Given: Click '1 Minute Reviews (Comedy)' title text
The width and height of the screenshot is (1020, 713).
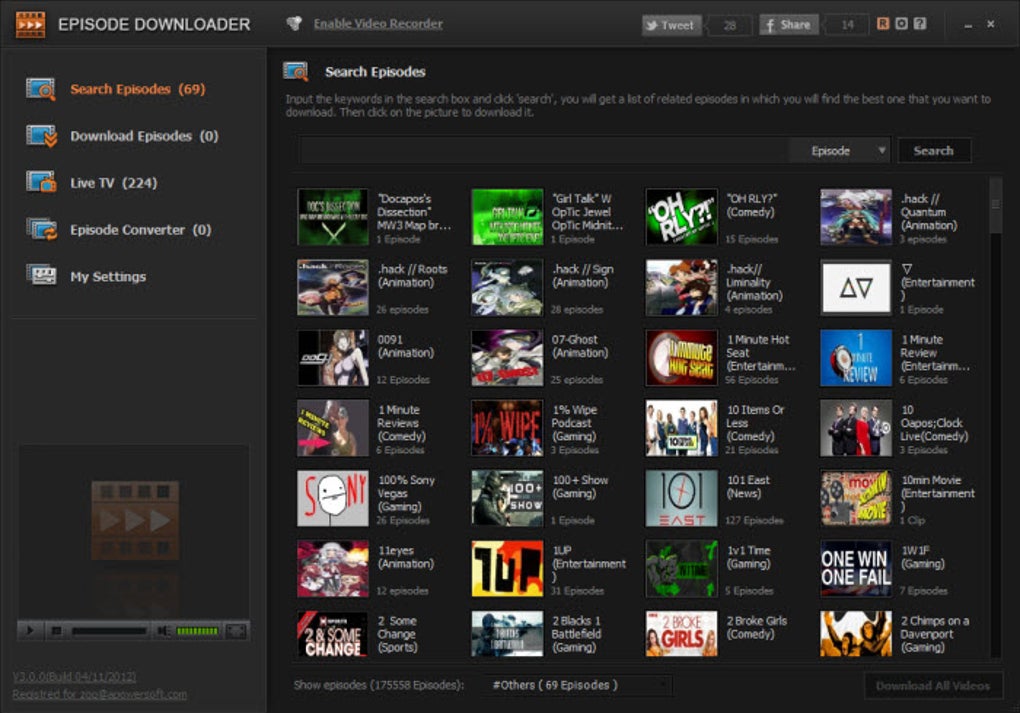Looking at the screenshot, I should pos(401,423).
